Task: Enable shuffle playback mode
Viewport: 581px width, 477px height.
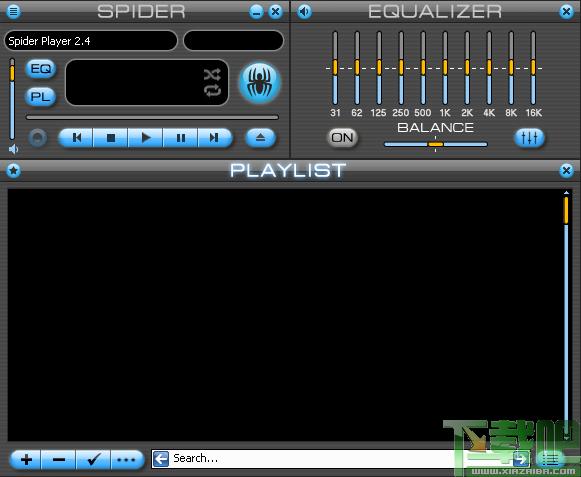Action: point(212,74)
